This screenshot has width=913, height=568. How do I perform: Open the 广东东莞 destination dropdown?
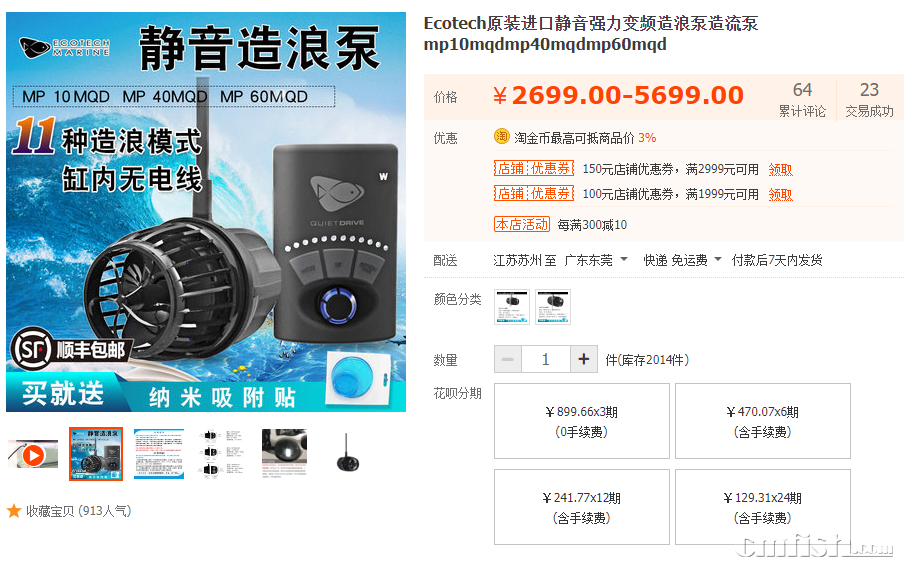point(596,260)
